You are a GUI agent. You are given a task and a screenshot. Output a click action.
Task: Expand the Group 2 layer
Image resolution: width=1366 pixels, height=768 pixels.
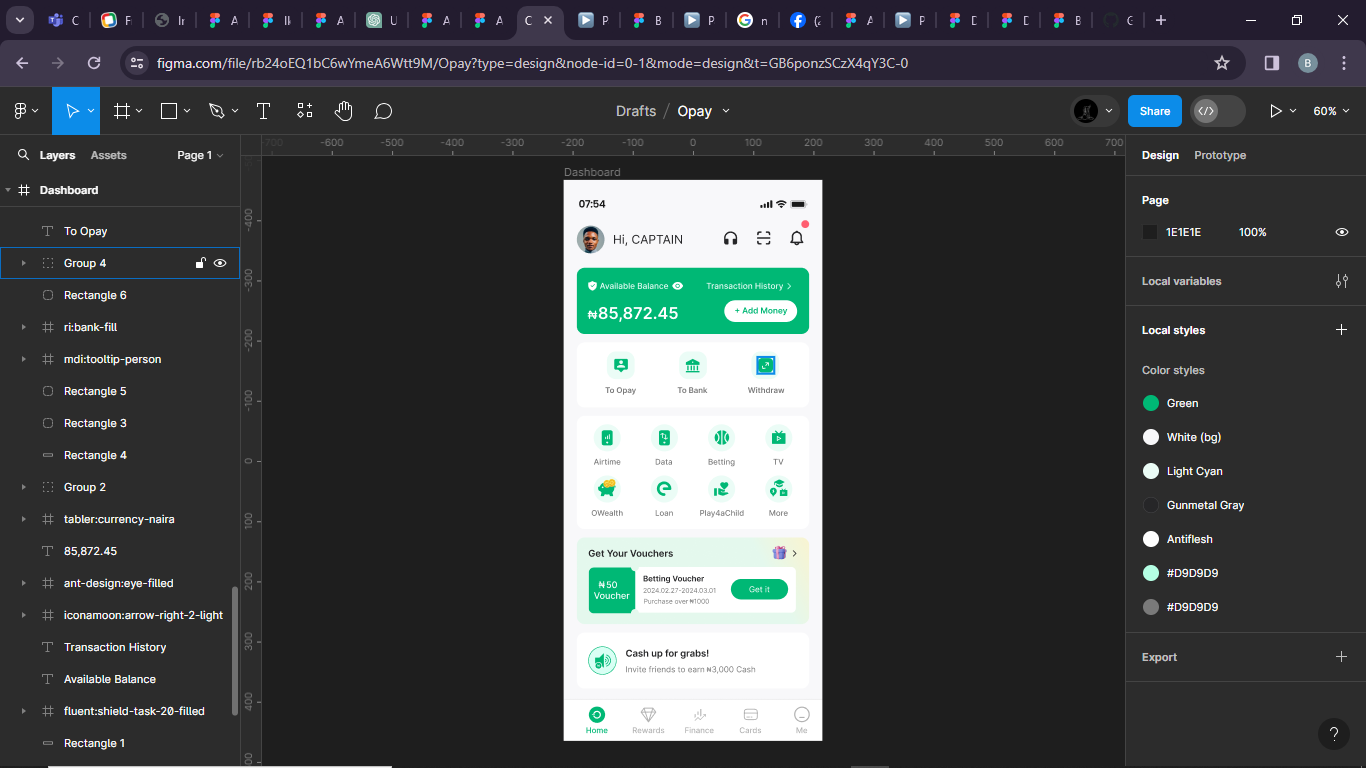point(23,487)
